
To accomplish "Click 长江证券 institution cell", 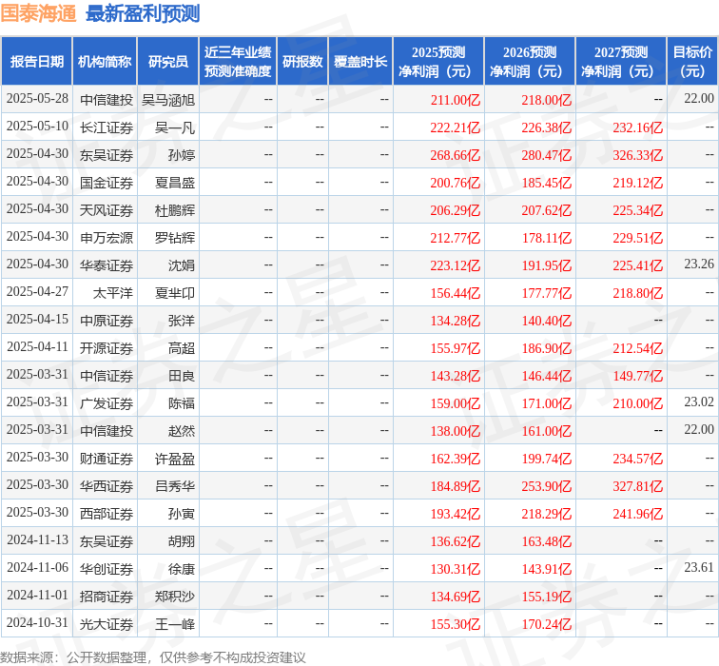I will click(106, 128).
